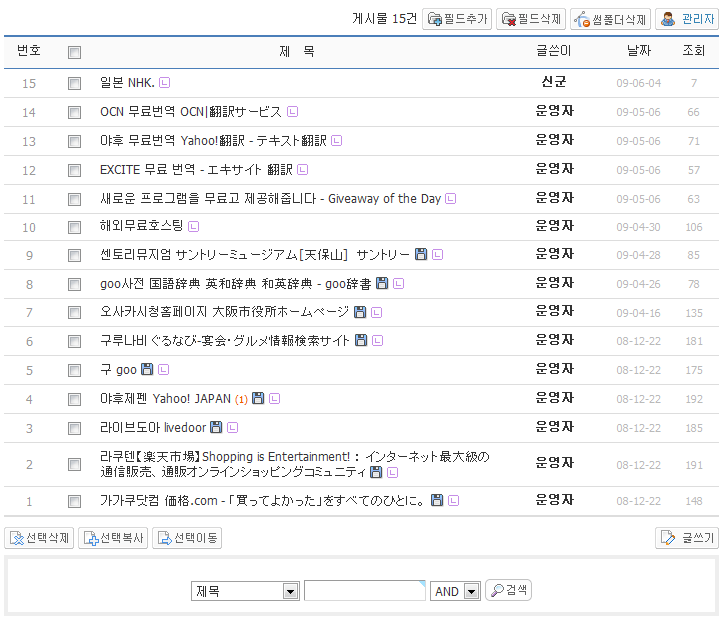Check the checkbox for post number 15
This screenshot has width=727, height=624.
[x=74, y=83]
